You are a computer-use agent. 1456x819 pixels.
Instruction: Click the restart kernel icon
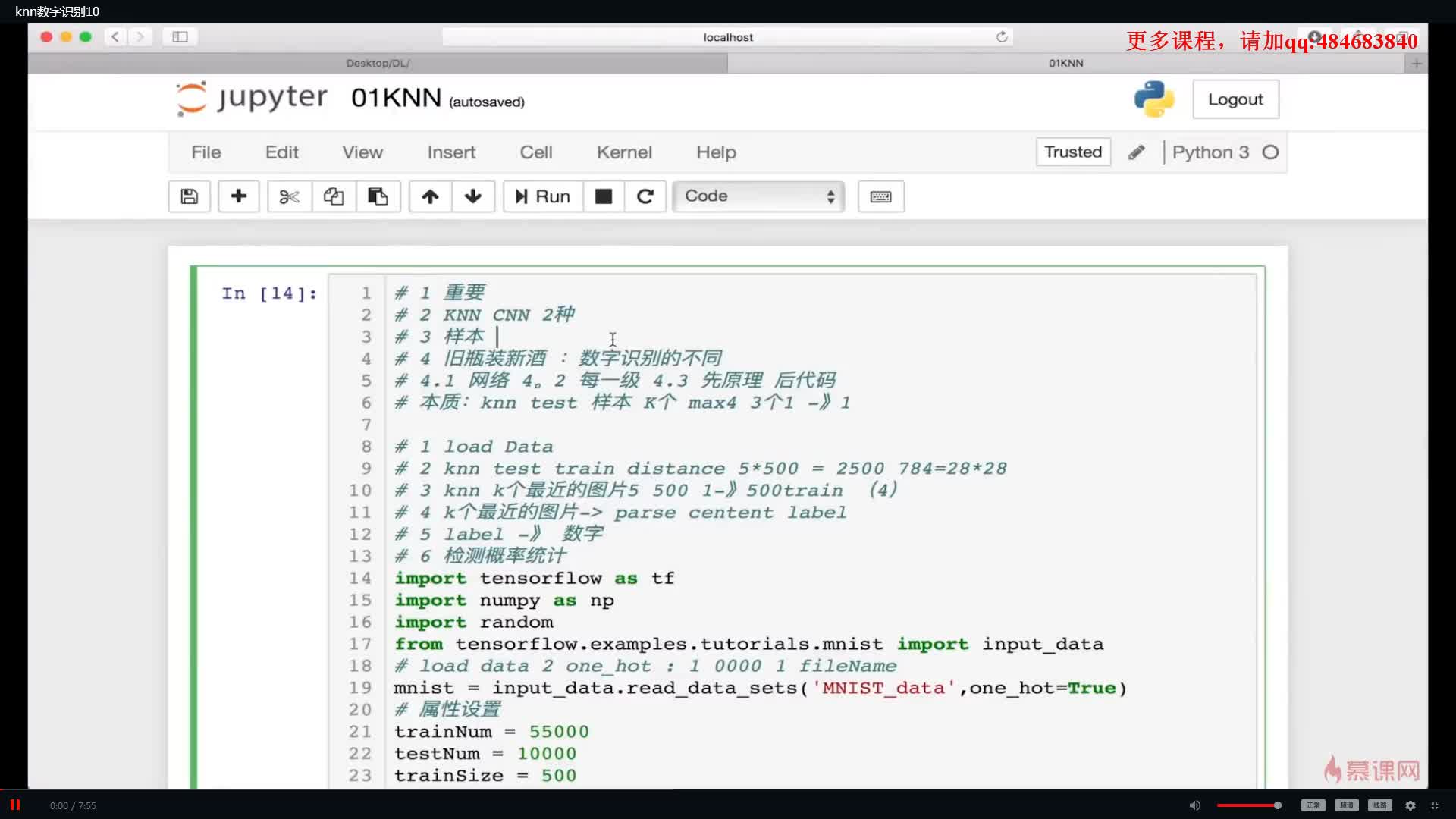click(645, 195)
